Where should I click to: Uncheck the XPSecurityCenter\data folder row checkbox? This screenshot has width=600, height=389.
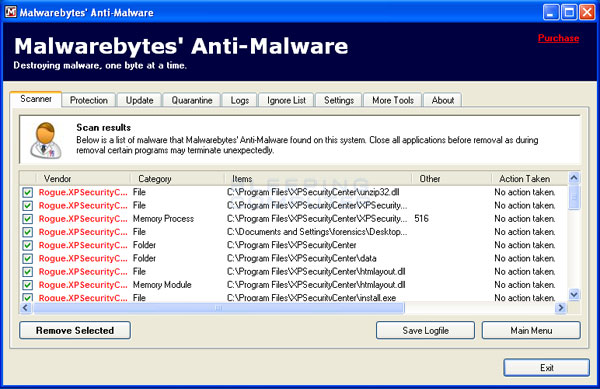(x=28, y=259)
